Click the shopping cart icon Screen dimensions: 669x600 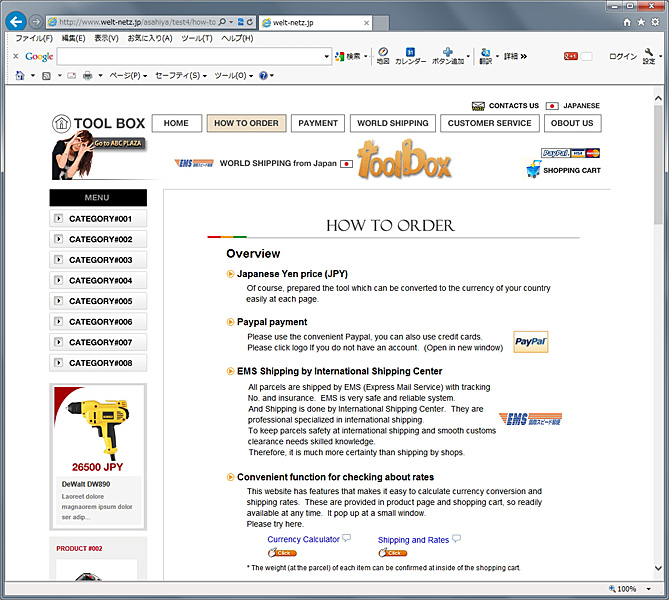click(x=533, y=169)
